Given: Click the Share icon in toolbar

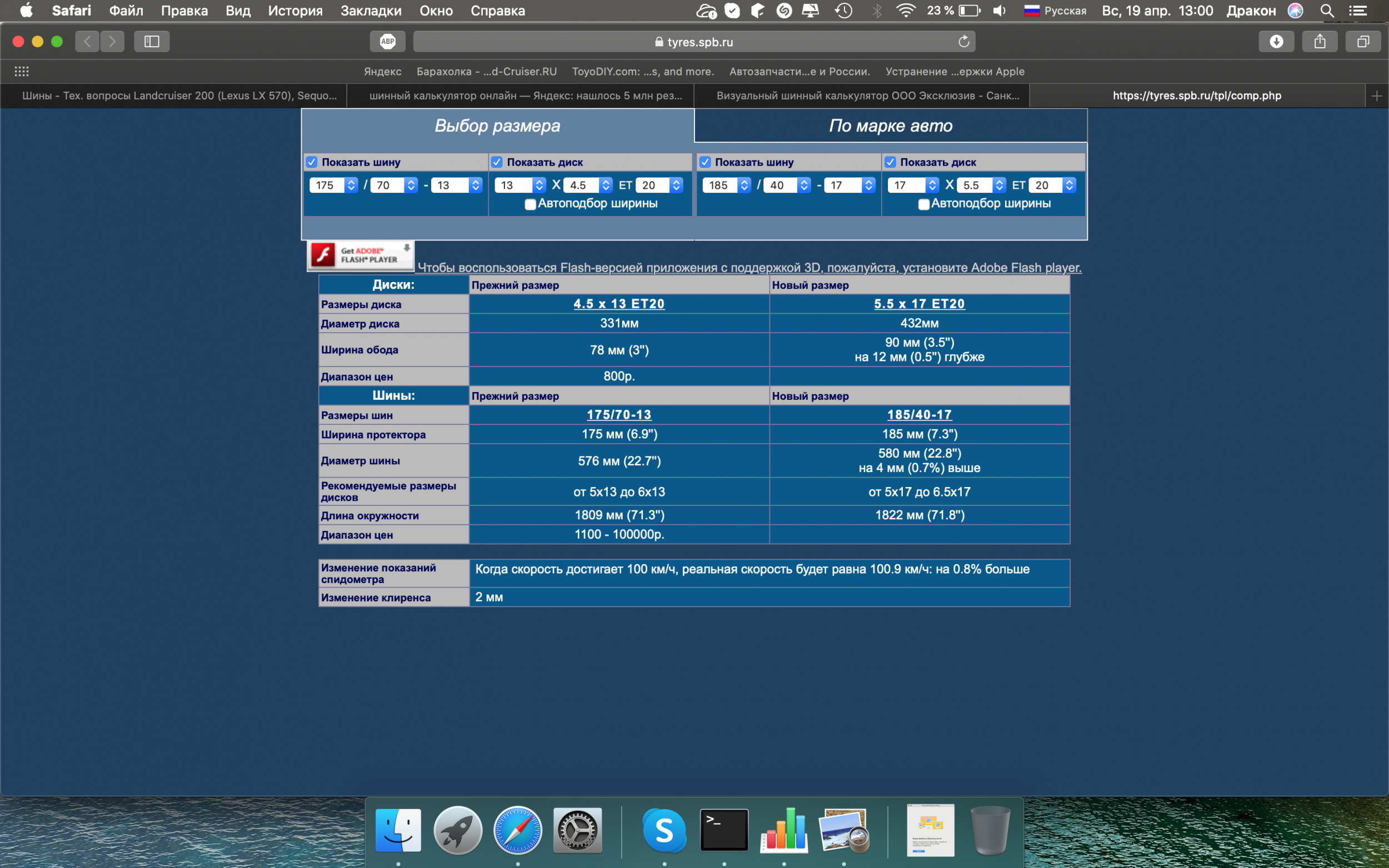Looking at the screenshot, I should (1320, 41).
